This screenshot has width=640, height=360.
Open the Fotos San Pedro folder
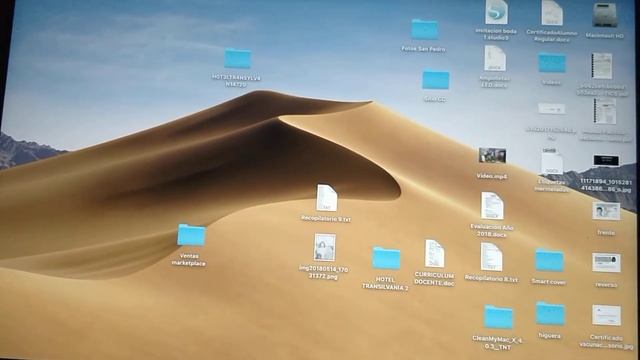point(424,29)
